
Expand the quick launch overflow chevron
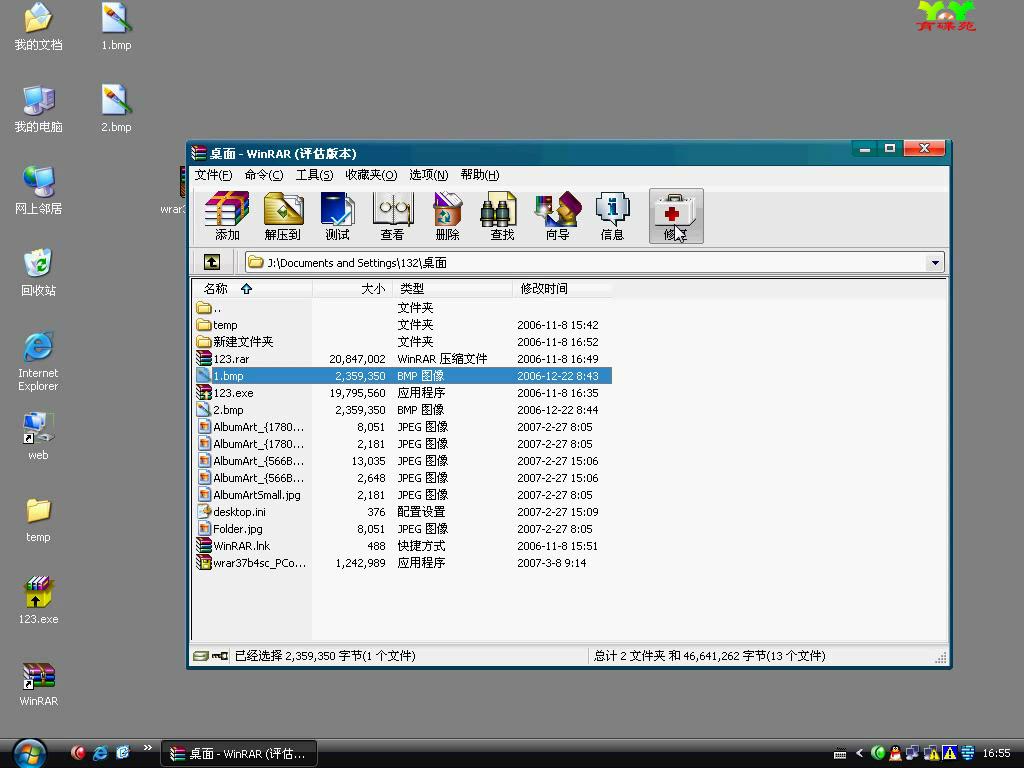[148, 748]
